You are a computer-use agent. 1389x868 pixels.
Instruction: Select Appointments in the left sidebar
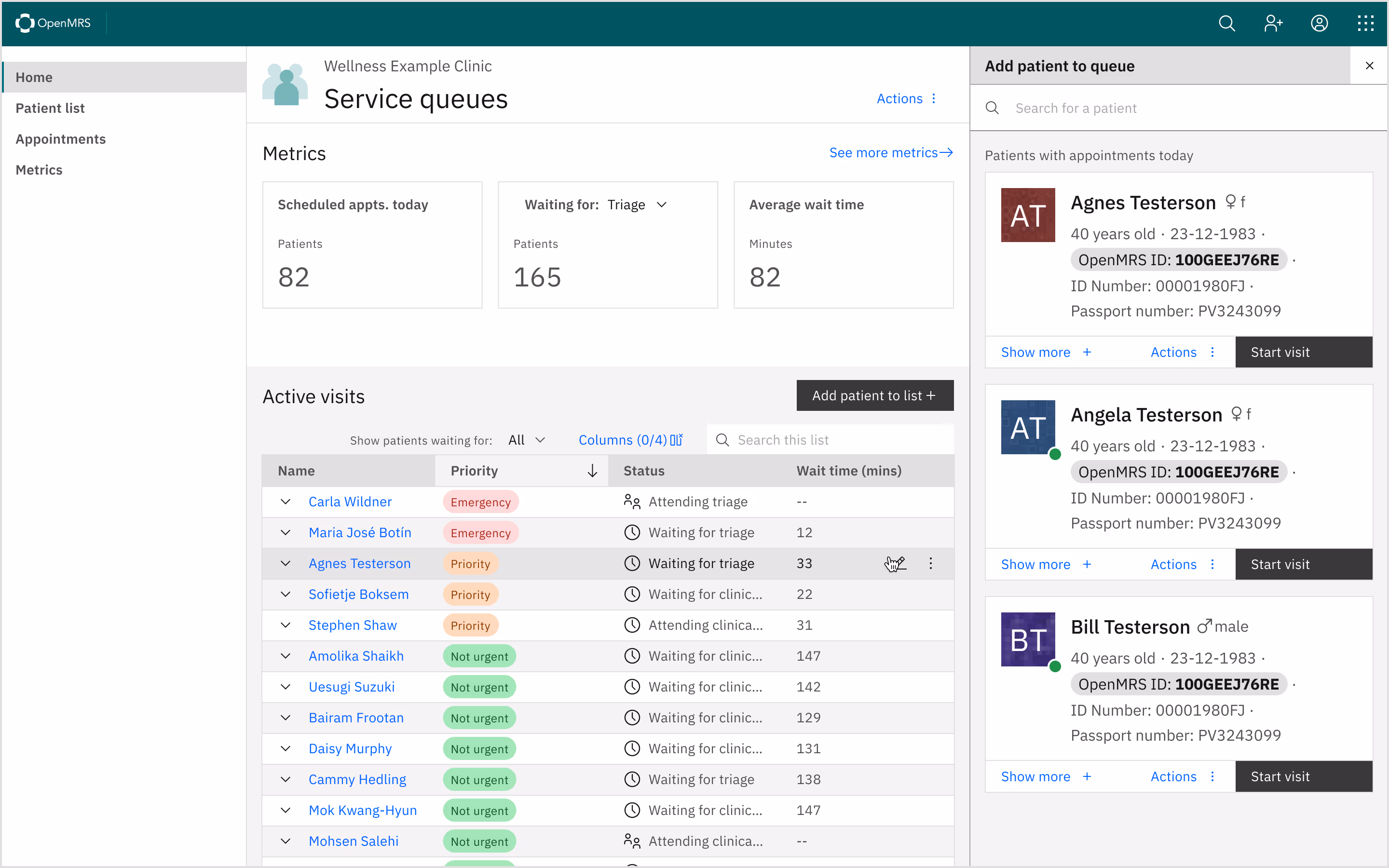60,138
